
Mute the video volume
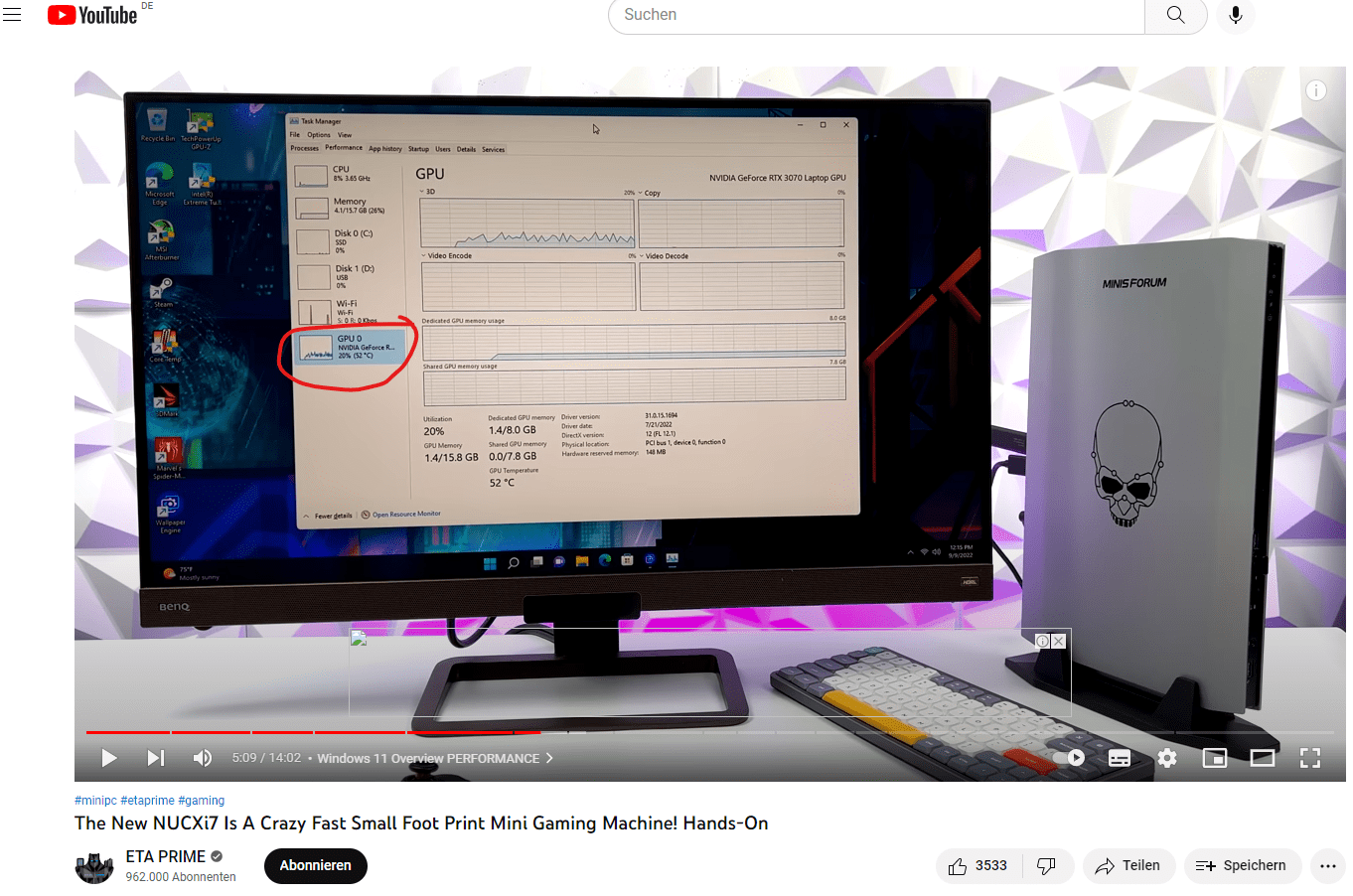point(203,758)
